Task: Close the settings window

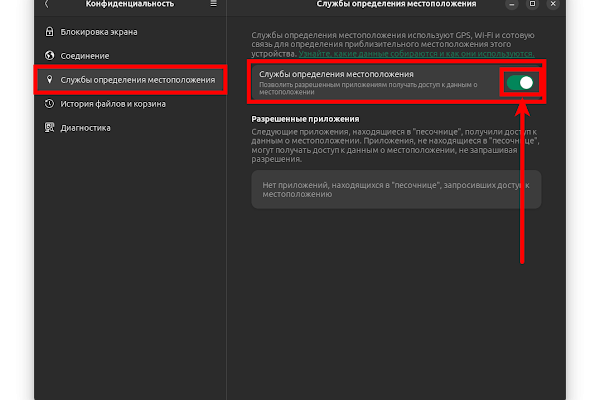Action: click(x=551, y=5)
